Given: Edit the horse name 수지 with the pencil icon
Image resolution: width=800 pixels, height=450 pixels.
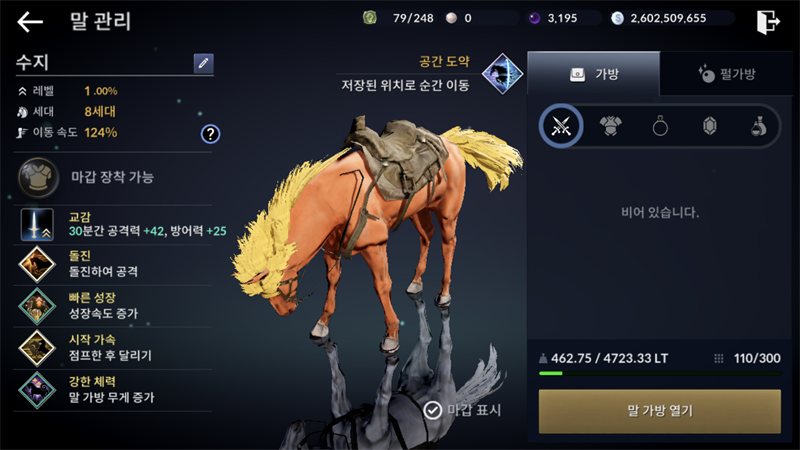Looking at the screenshot, I should pyautogui.click(x=204, y=63).
